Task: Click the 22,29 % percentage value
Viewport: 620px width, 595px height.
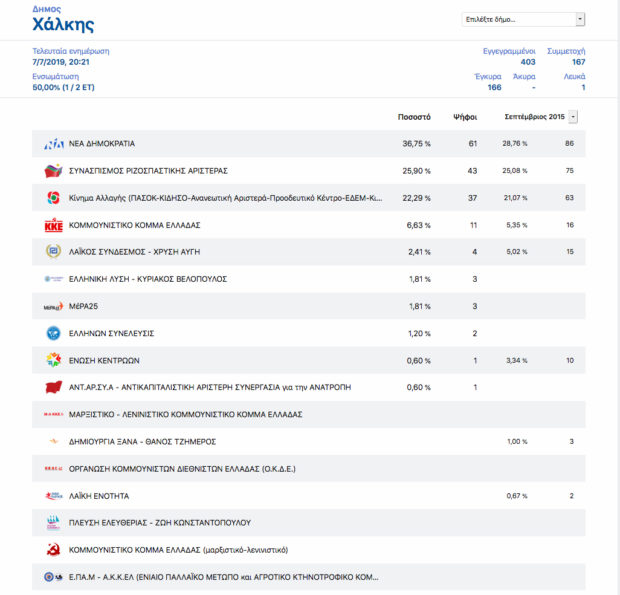Action: (416, 198)
